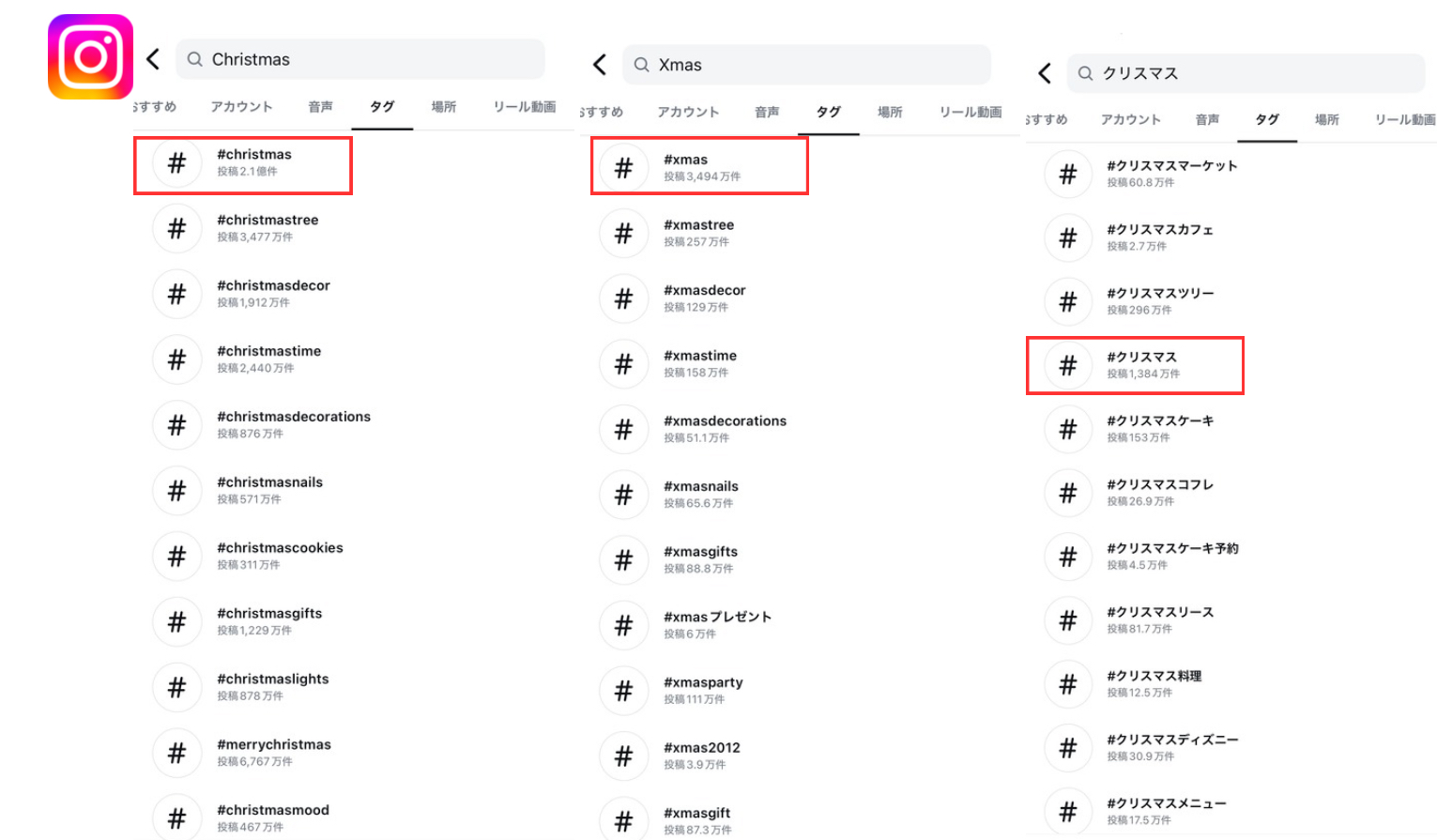Open the #xmasgifts hashtag

(x=700, y=559)
